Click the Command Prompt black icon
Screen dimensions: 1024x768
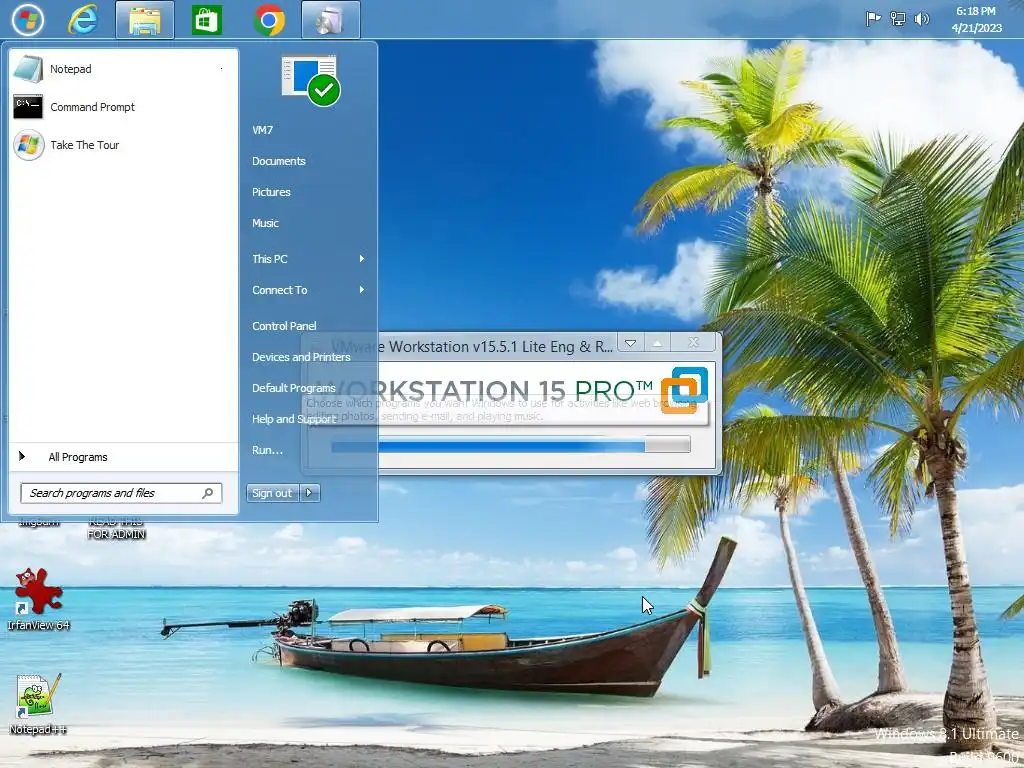(x=28, y=107)
